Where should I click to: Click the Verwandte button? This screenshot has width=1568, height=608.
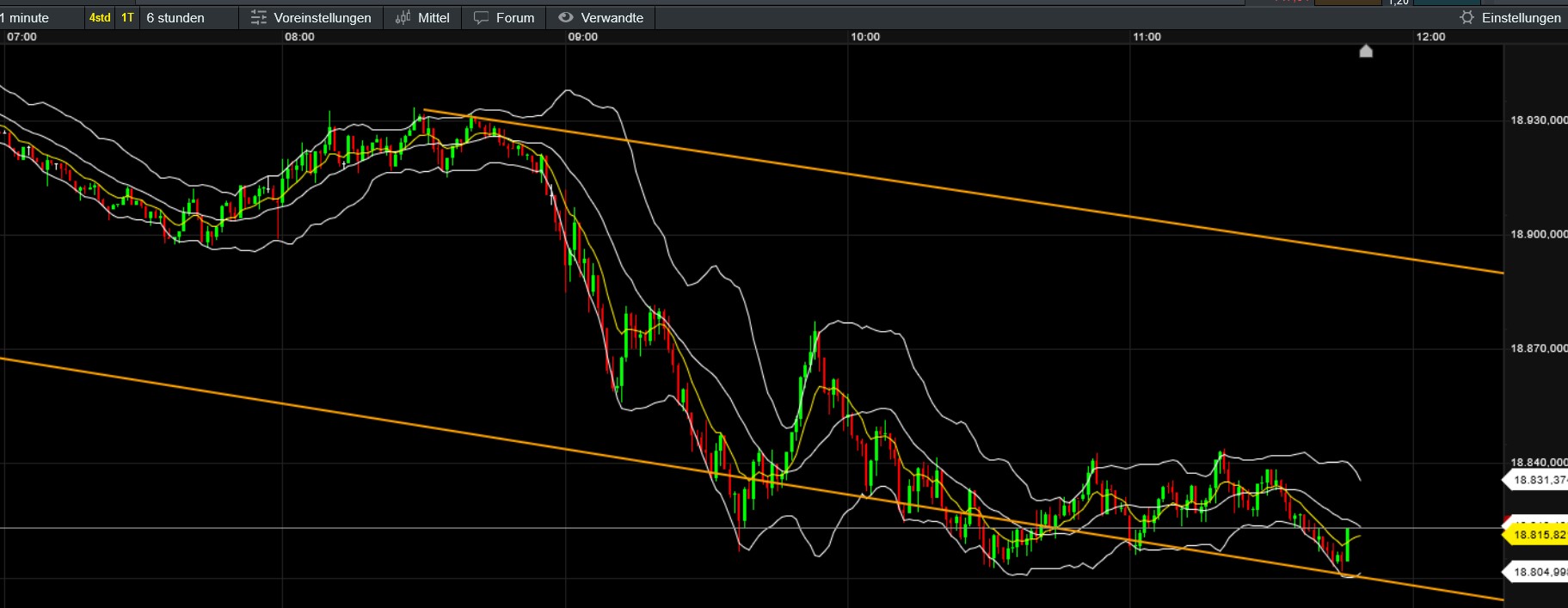(x=612, y=17)
